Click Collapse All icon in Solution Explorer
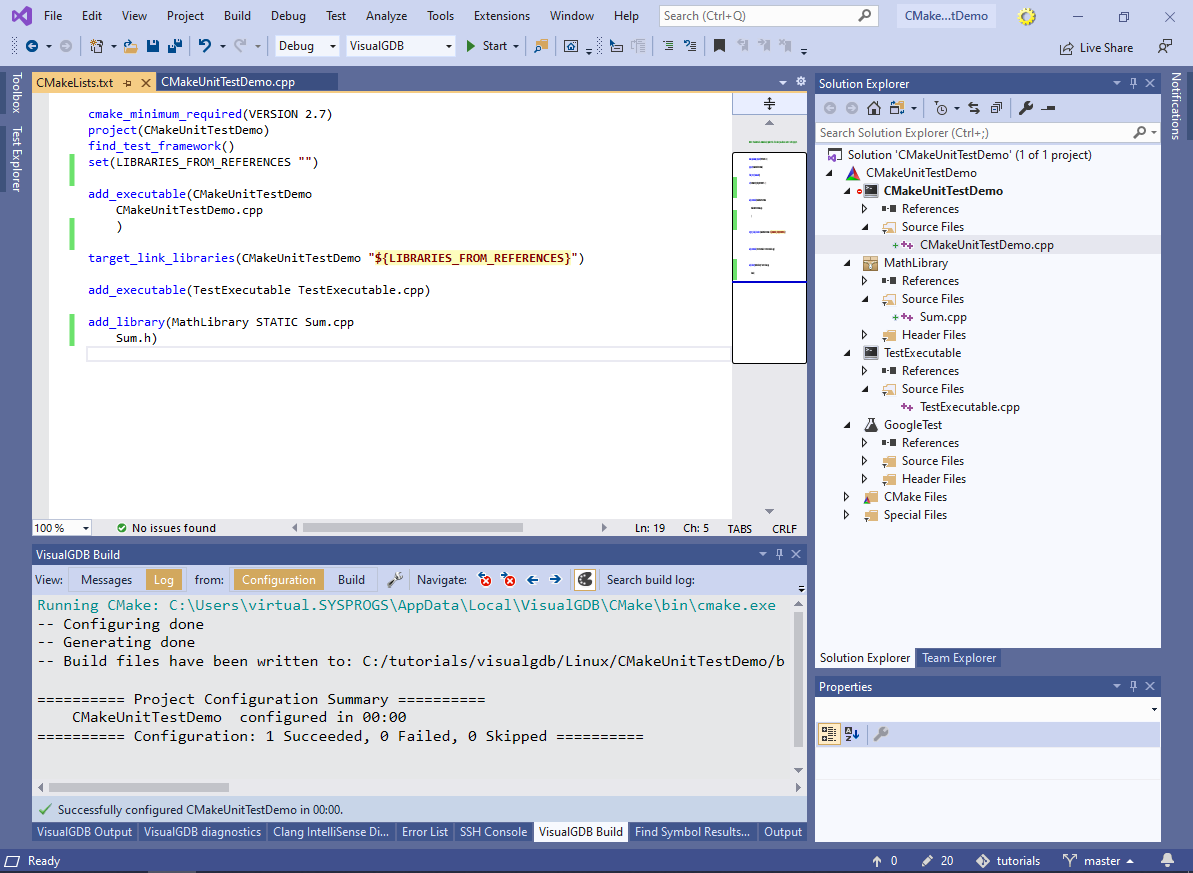 (996, 108)
